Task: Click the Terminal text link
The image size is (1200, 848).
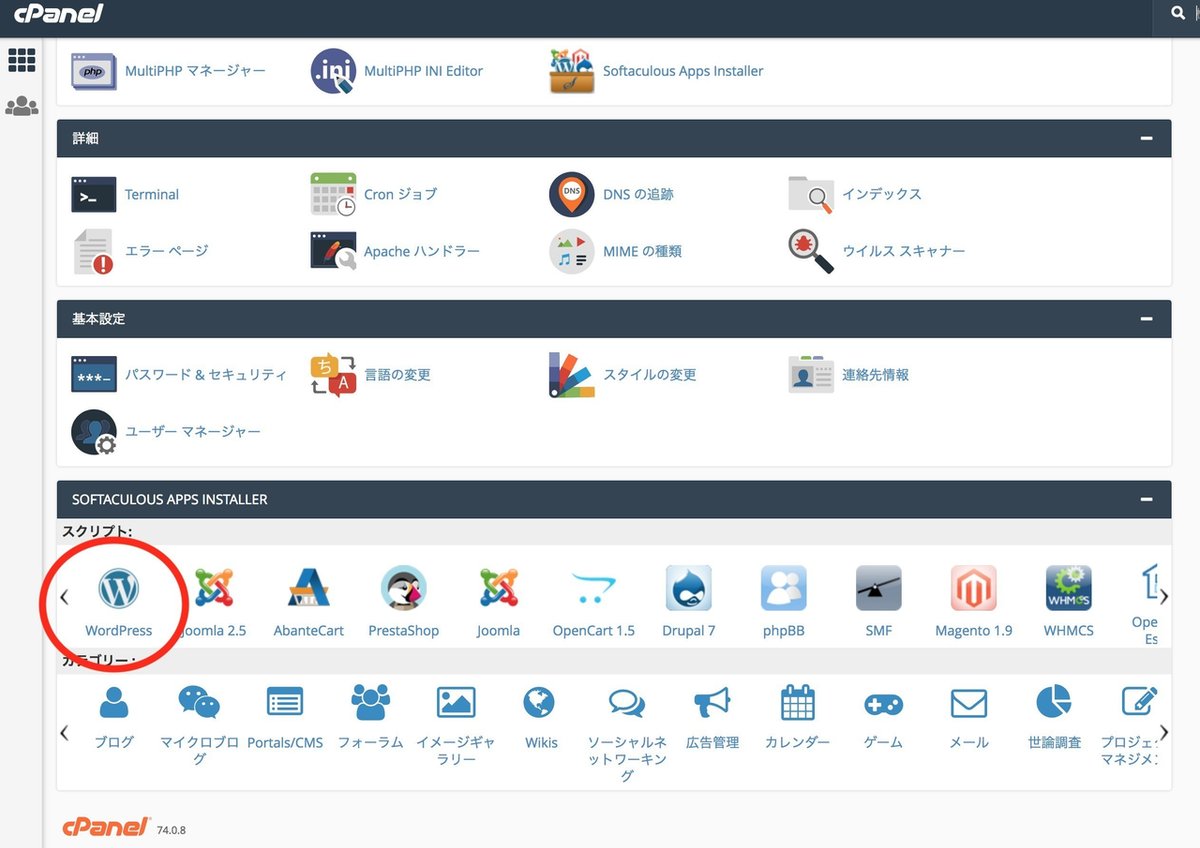Action: click(x=152, y=194)
